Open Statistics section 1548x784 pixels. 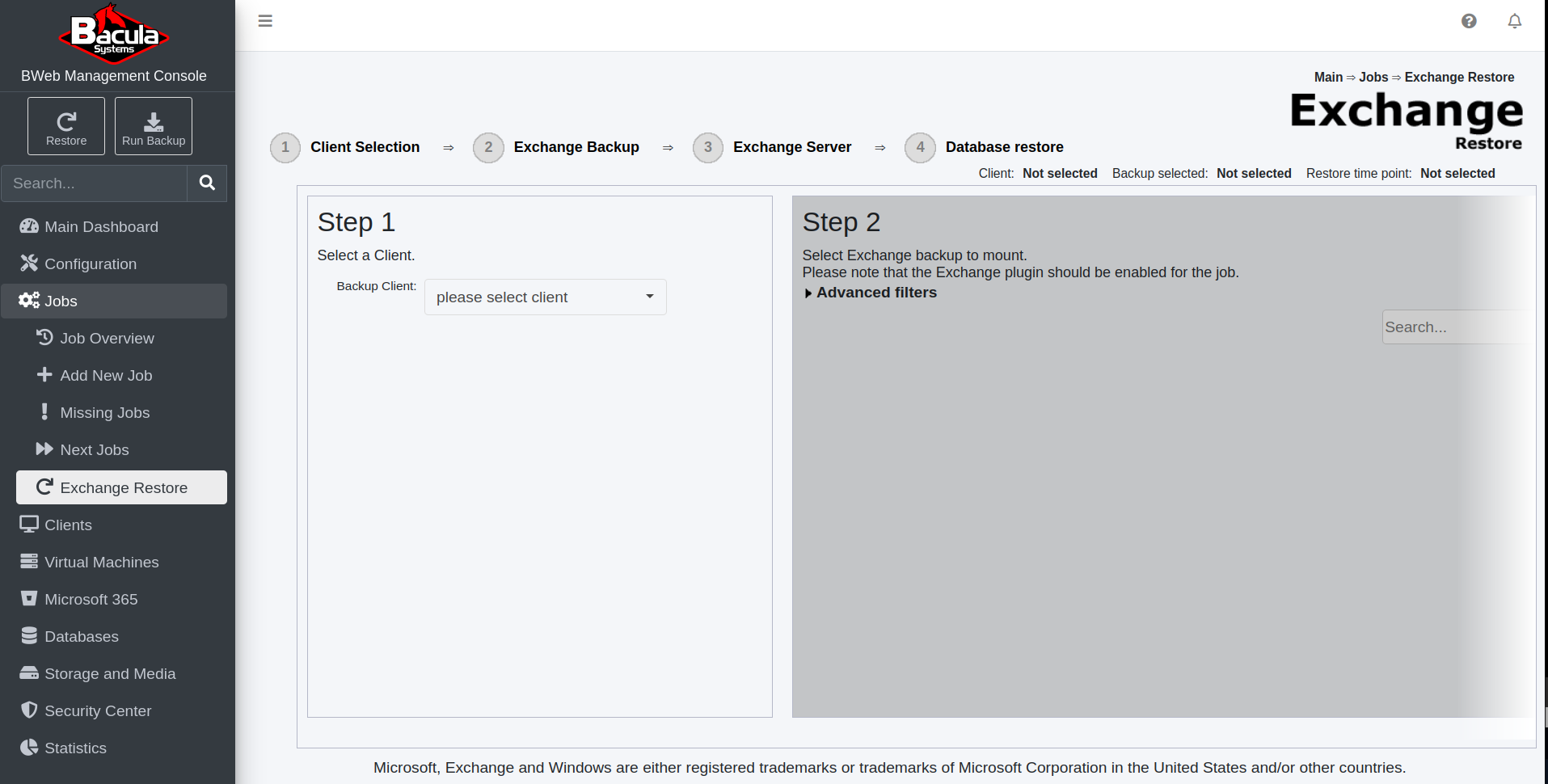click(x=114, y=748)
